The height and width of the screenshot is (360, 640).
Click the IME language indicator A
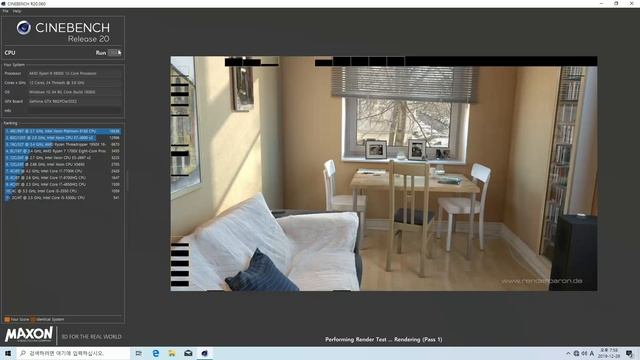(x=591, y=353)
